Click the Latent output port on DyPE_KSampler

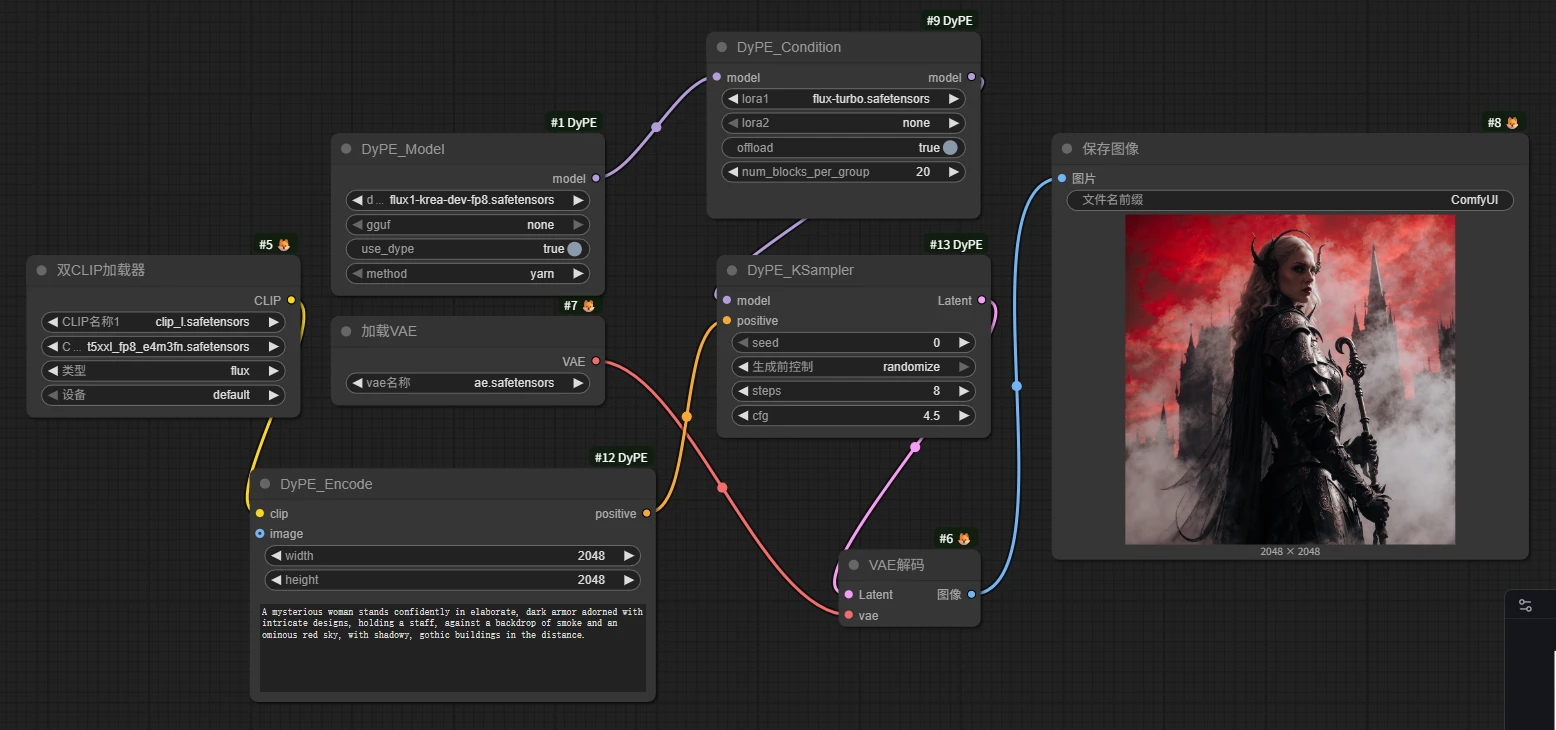981,300
